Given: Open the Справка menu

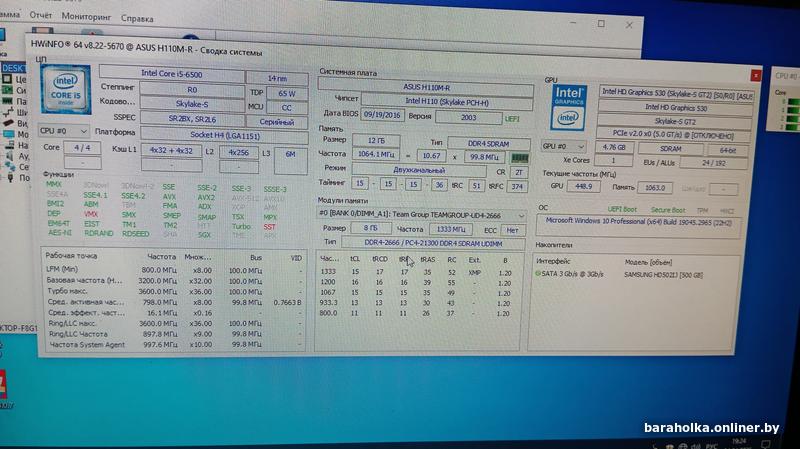Looking at the screenshot, I should tap(137, 18).
